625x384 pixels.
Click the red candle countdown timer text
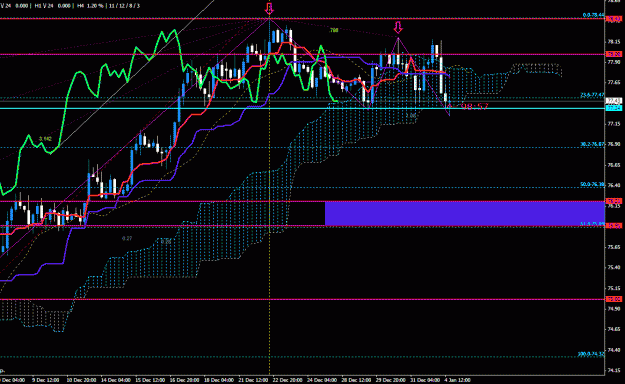(x=475, y=106)
